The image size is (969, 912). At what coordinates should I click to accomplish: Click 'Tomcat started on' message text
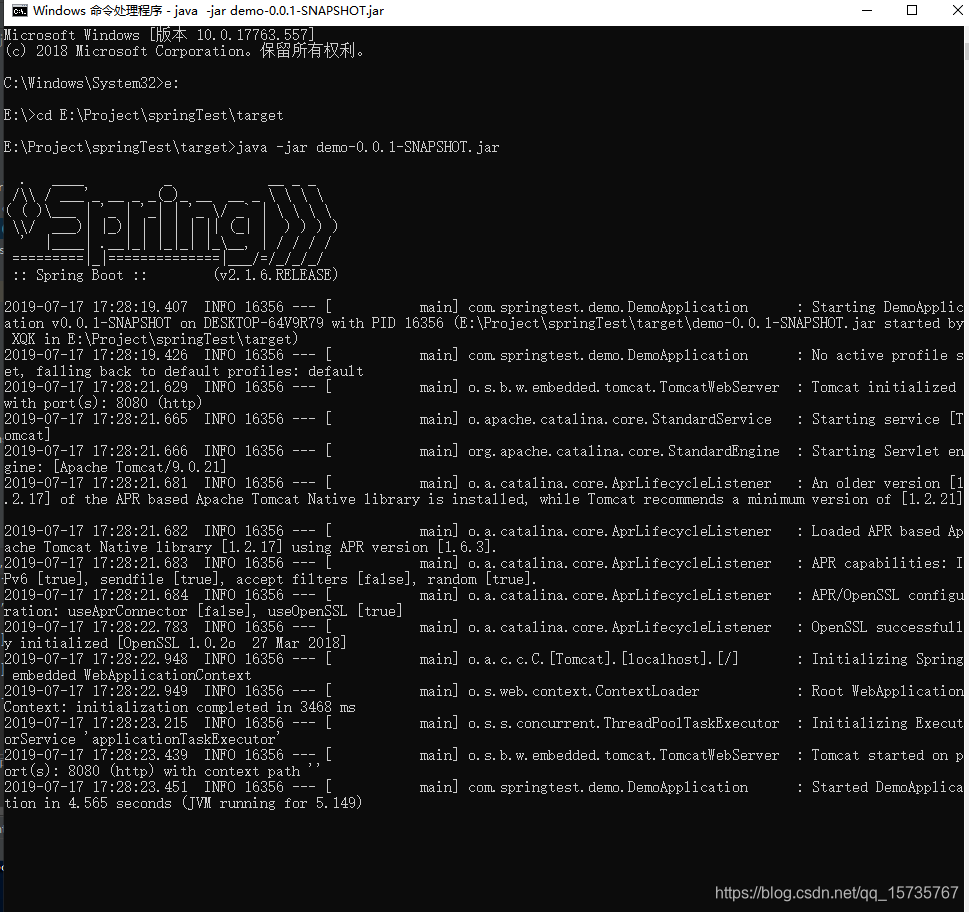(879, 756)
